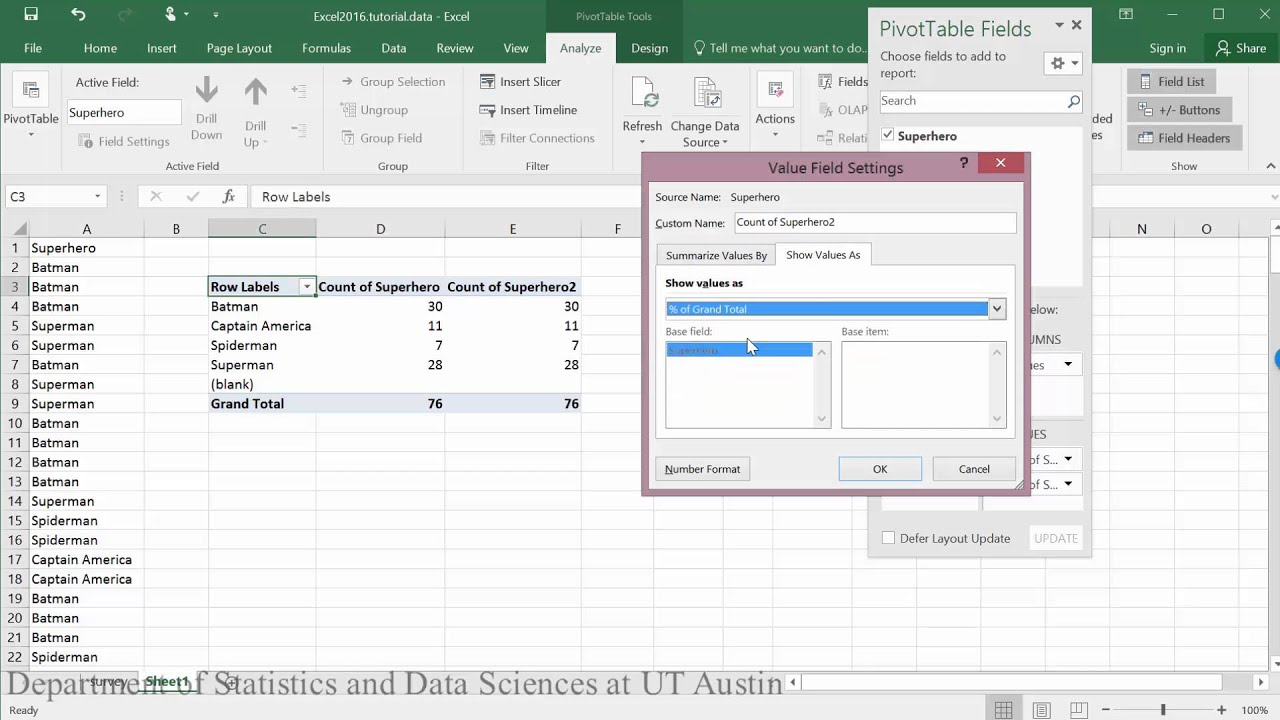Image resolution: width=1280 pixels, height=720 pixels.
Task: Click in the Custom Name field
Action: coord(875,222)
